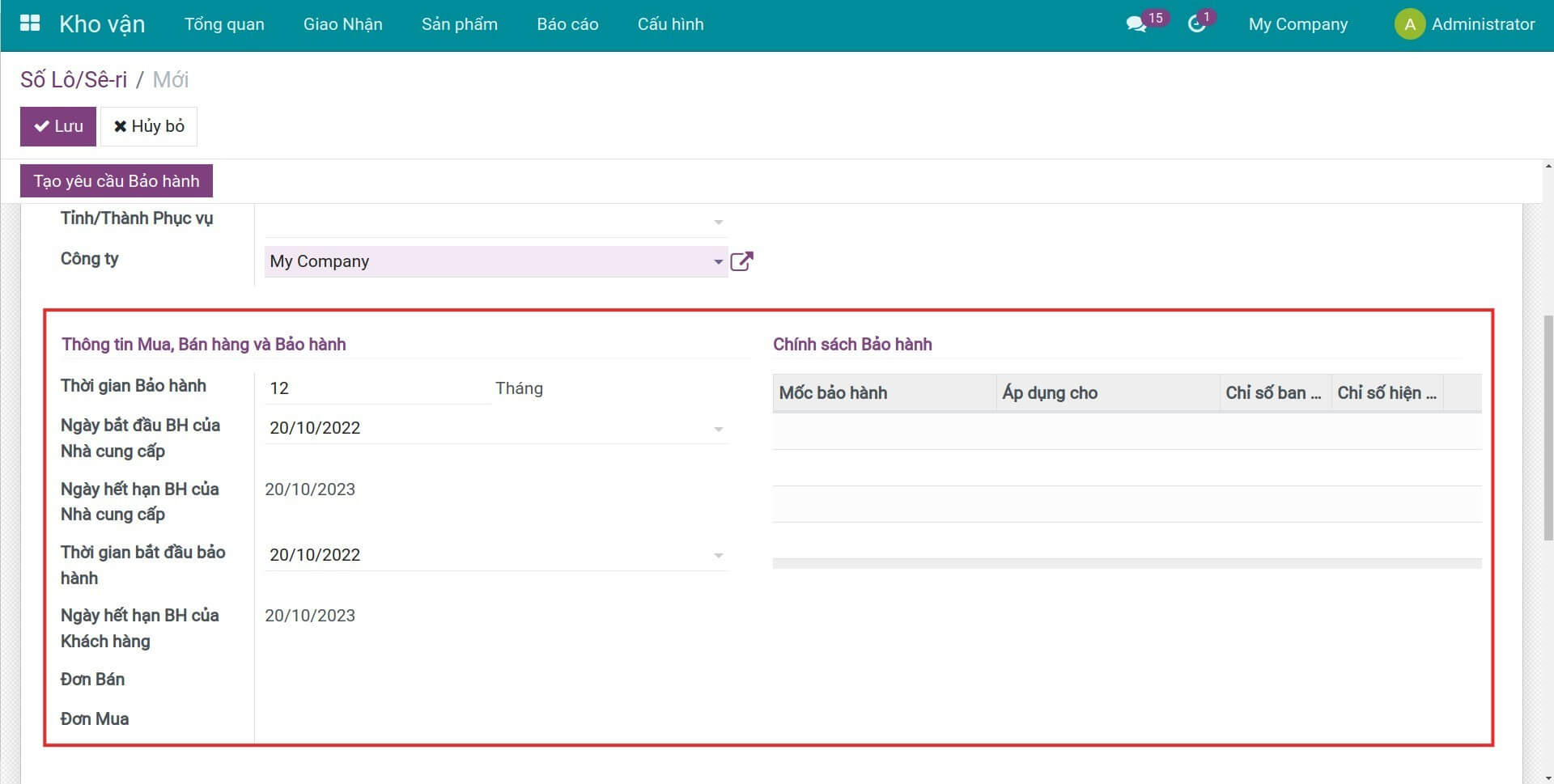Viewport: 1554px width, 784px height.
Task: Expand the Tỉnh/Thành Phục vụ dropdown
Action: pos(718,221)
